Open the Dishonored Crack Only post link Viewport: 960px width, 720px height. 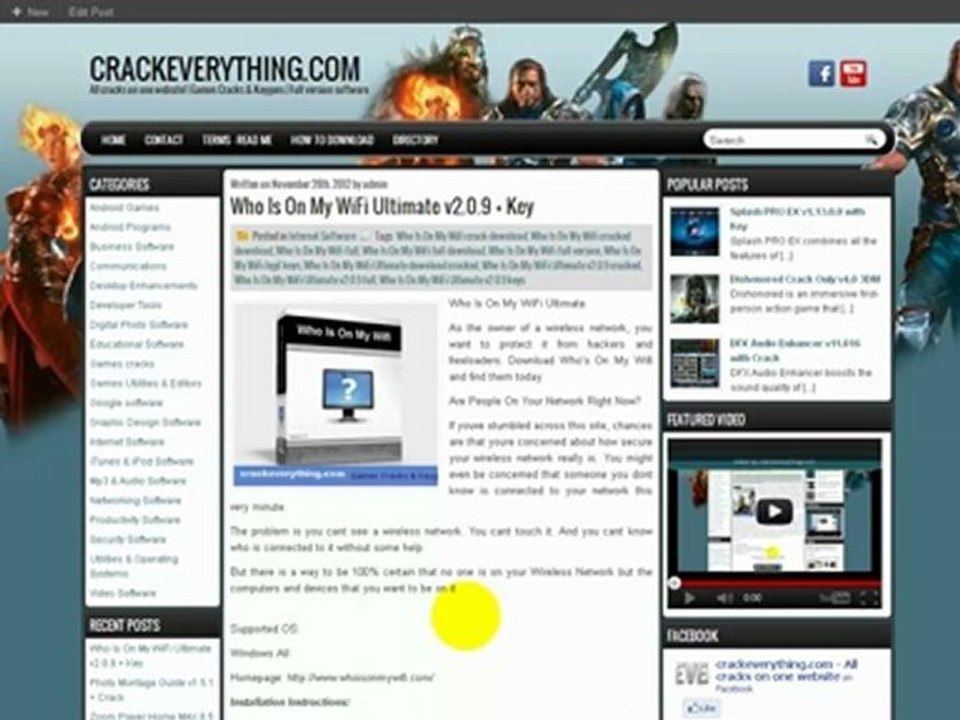[x=804, y=279]
